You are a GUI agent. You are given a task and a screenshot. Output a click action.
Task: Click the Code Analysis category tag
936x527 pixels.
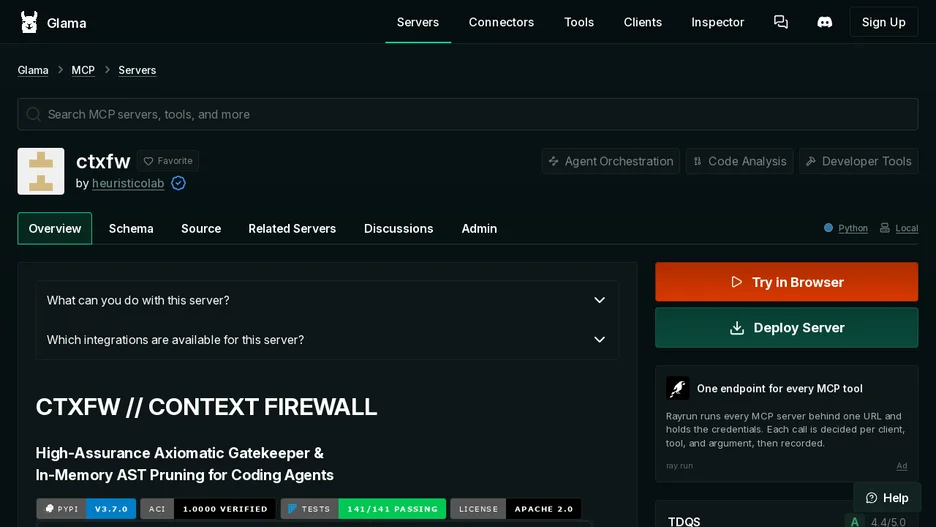[740, 161]
